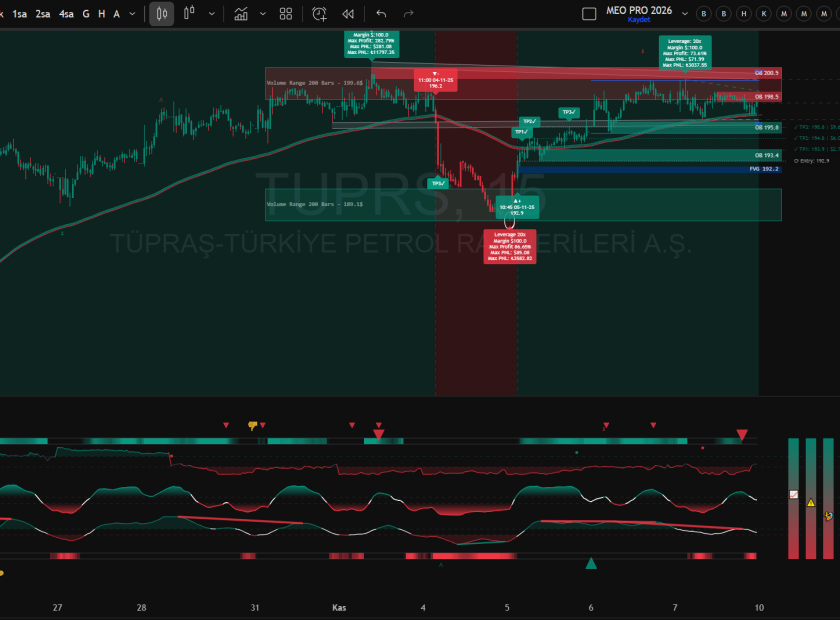Click the Kaydet save link
The height and width of the screenshot is (620, 840).
pyautogui.click(x=638, y=20)
